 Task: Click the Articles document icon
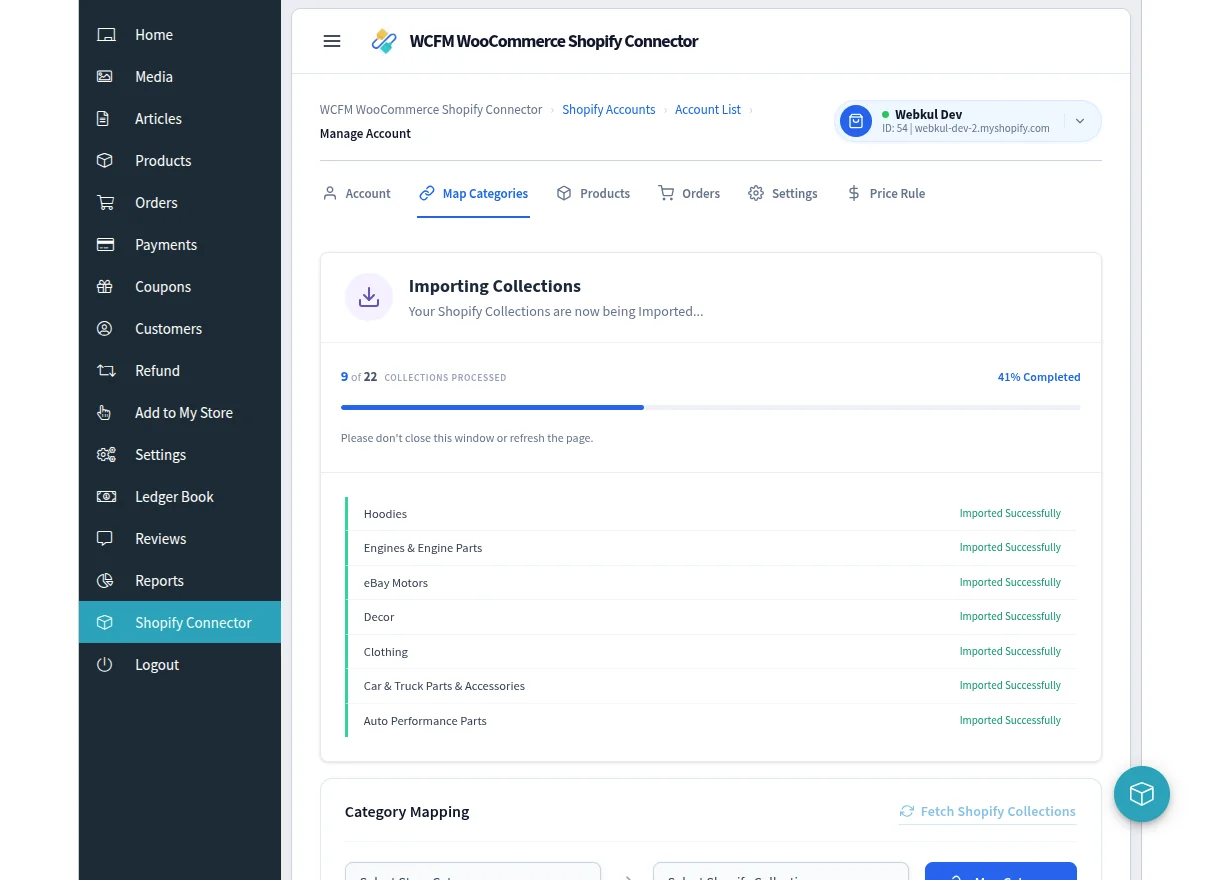105,119
